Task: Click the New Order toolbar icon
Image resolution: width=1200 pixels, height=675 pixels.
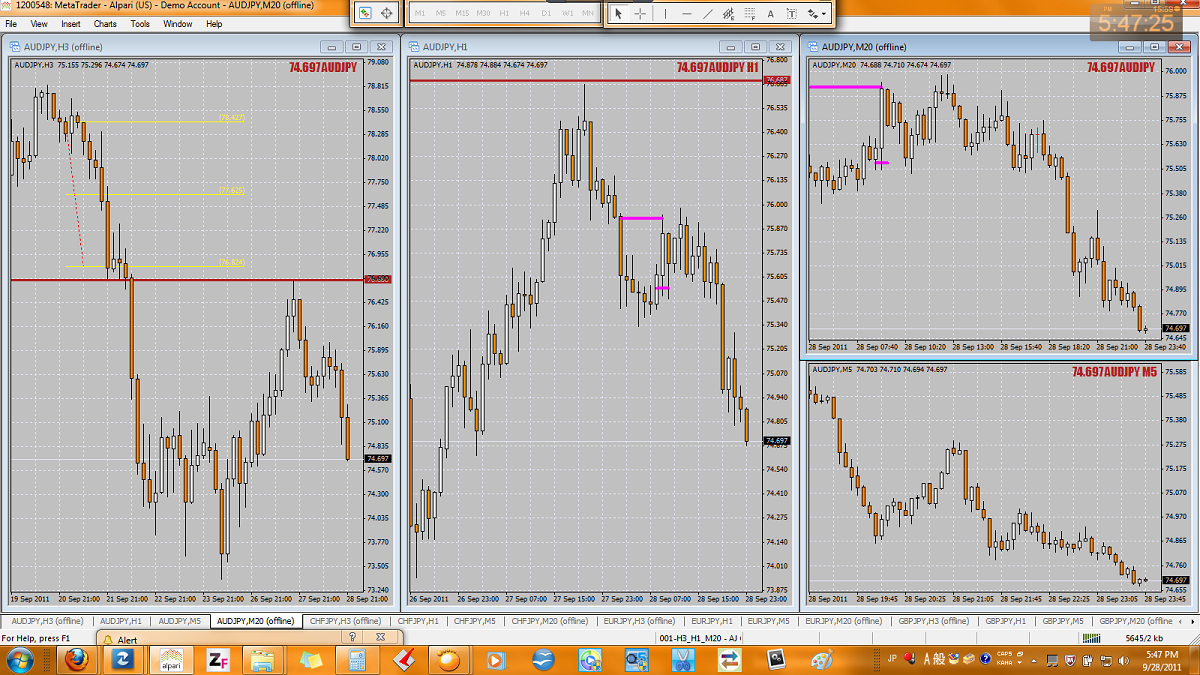Action: click(365, 14)
